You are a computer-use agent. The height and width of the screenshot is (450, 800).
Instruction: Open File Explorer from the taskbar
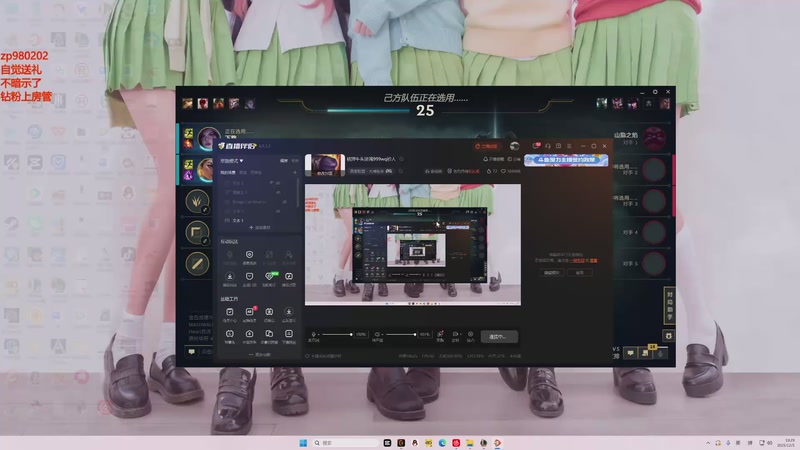pos(469,443)
